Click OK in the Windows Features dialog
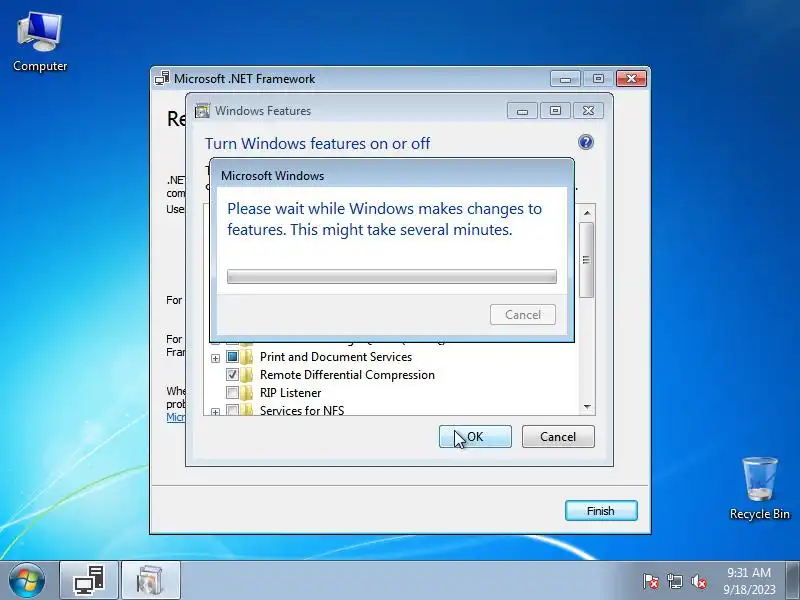Viewport: 800px width, 600px height. 475,437
